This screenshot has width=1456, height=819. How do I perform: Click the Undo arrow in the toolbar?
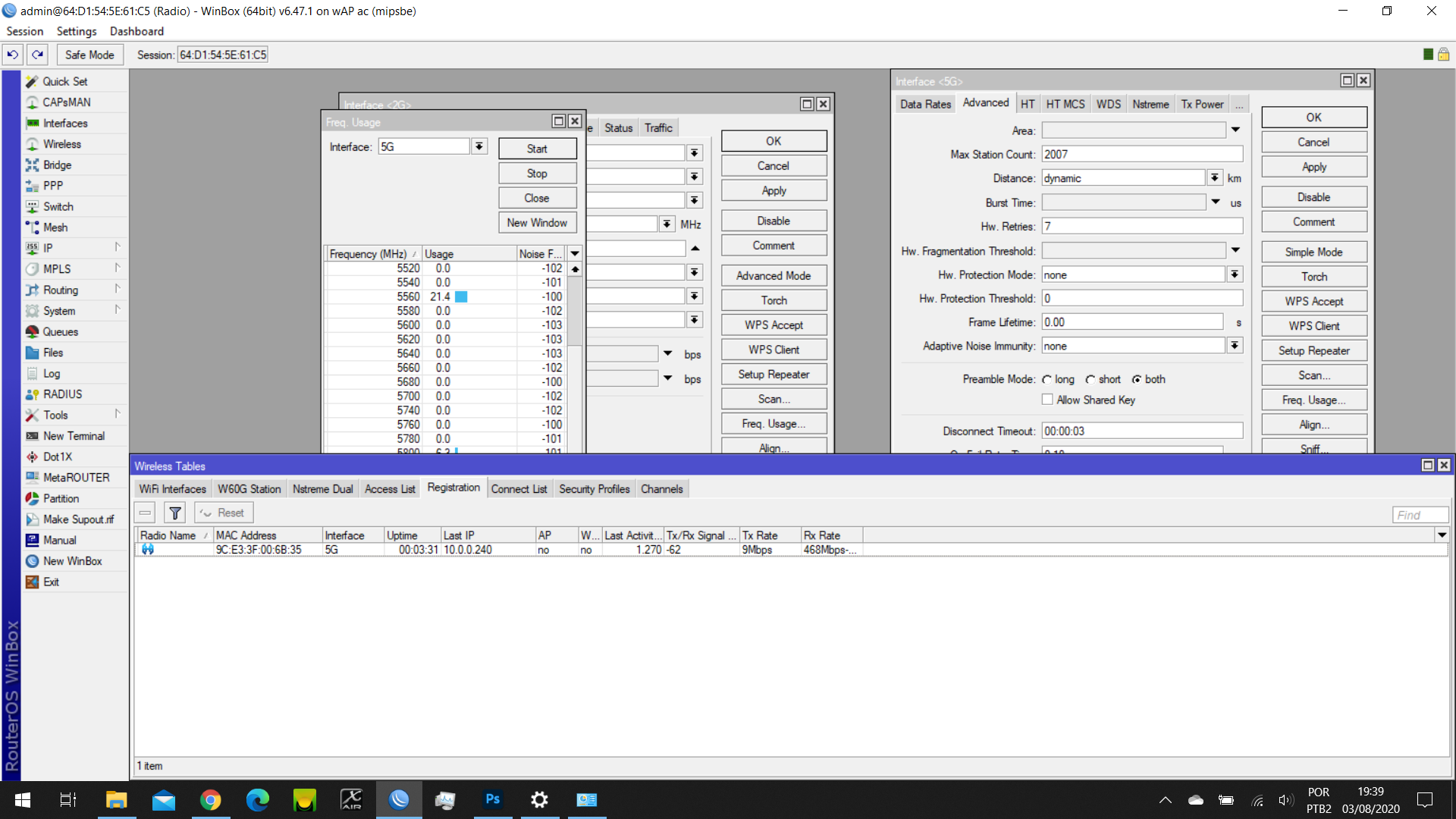coord(13,55)
